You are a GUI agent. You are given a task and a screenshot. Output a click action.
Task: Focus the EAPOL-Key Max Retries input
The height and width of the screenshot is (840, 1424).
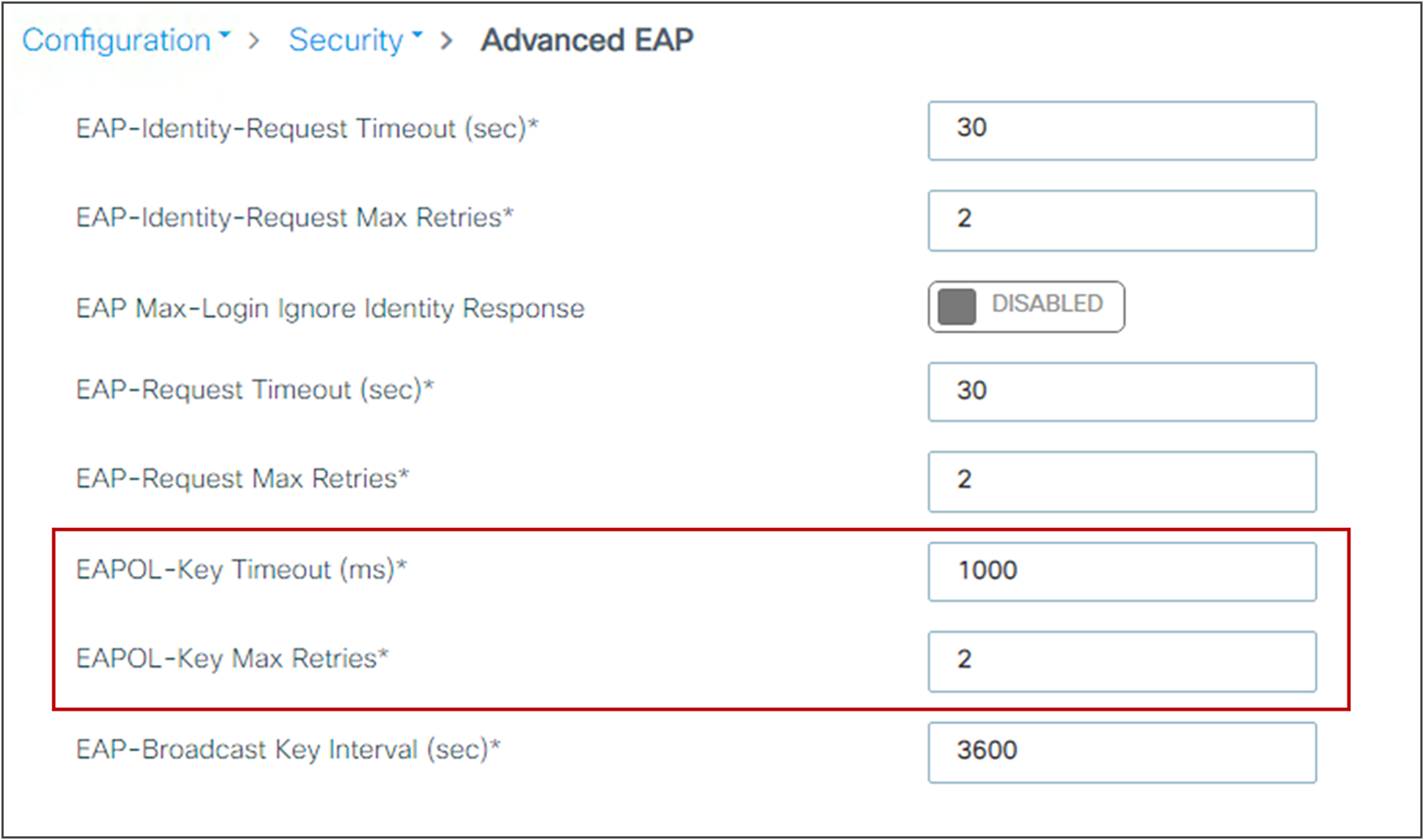click(1122, 661)
